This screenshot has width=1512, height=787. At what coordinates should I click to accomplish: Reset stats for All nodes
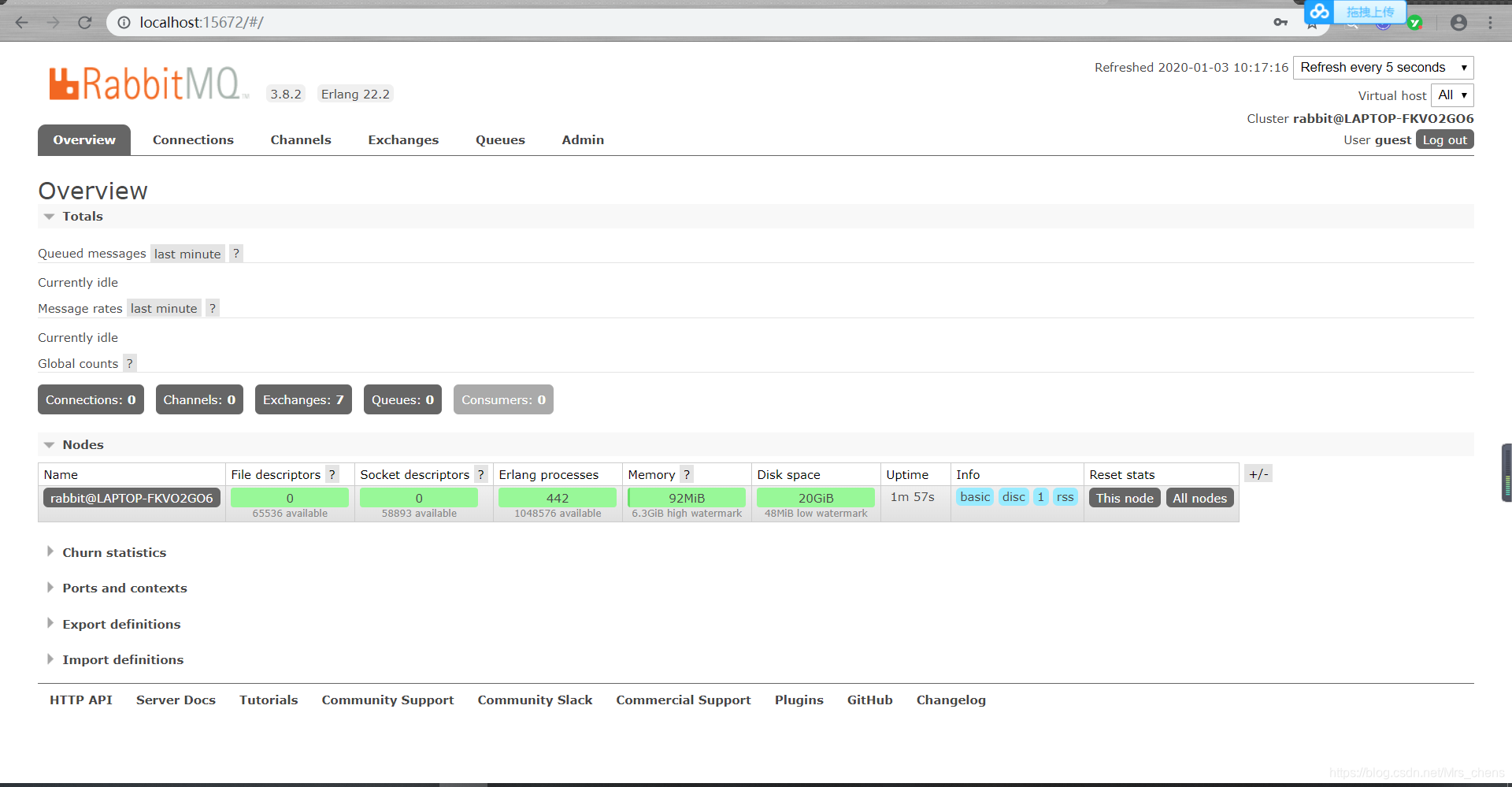(x=1199, y=498)
